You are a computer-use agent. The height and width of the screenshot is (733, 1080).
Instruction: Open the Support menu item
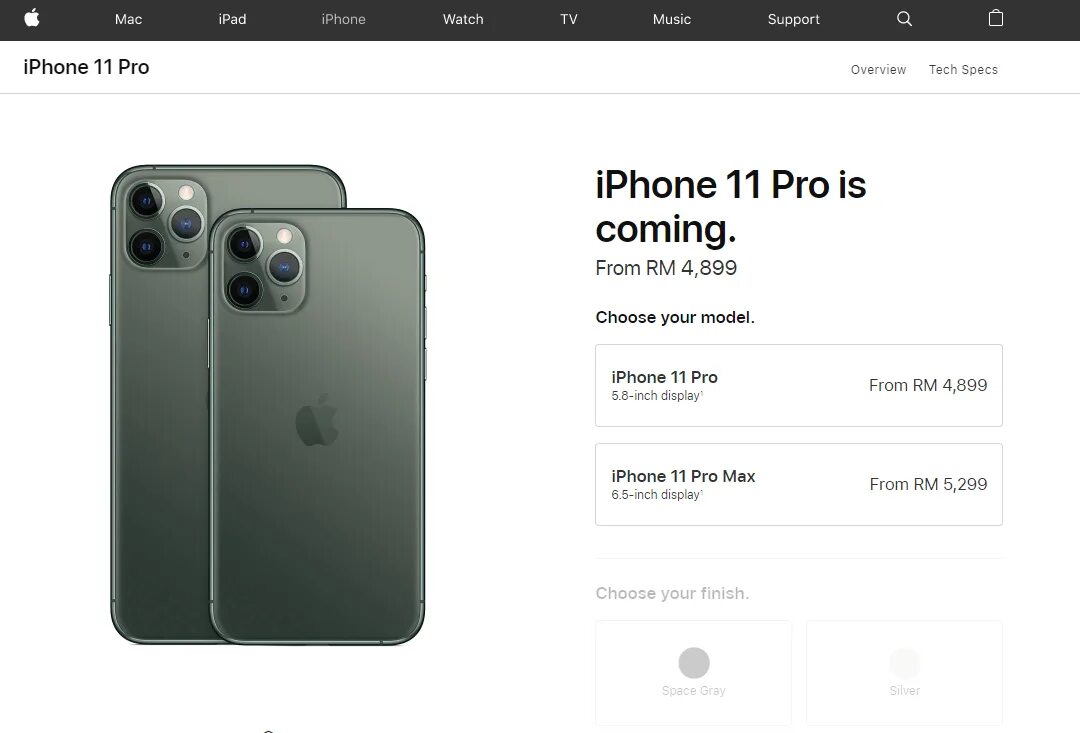point(793,19)
